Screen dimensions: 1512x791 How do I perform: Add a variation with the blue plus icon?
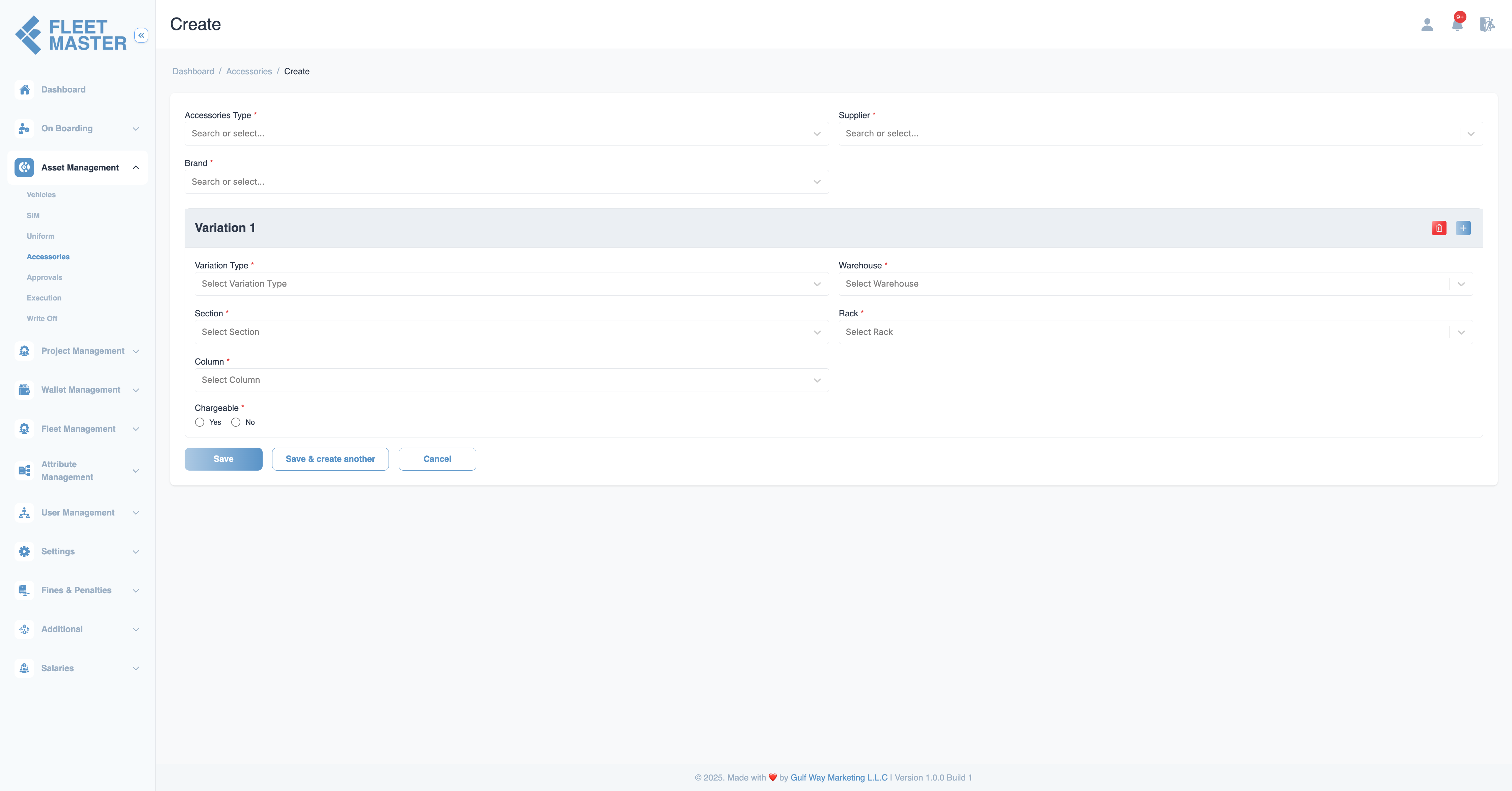[x=1463, y=228]
